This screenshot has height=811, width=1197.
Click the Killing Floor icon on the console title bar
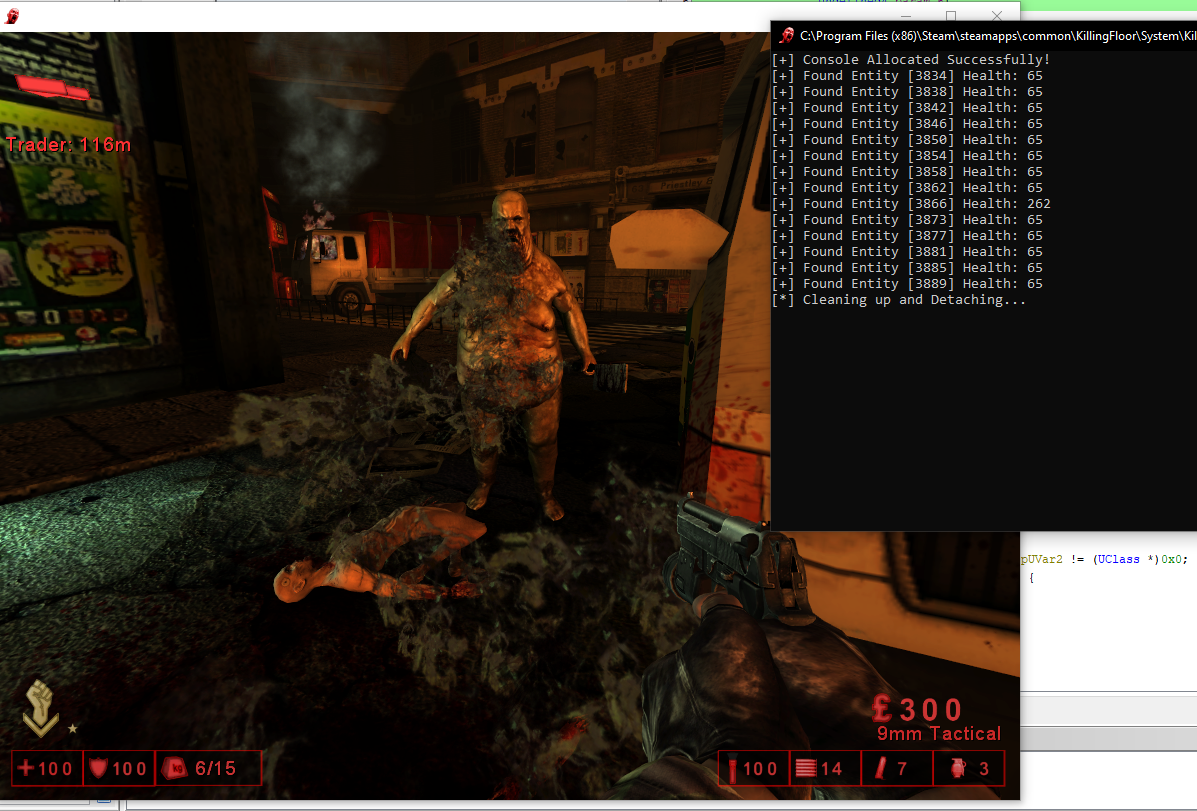point(785,36)
